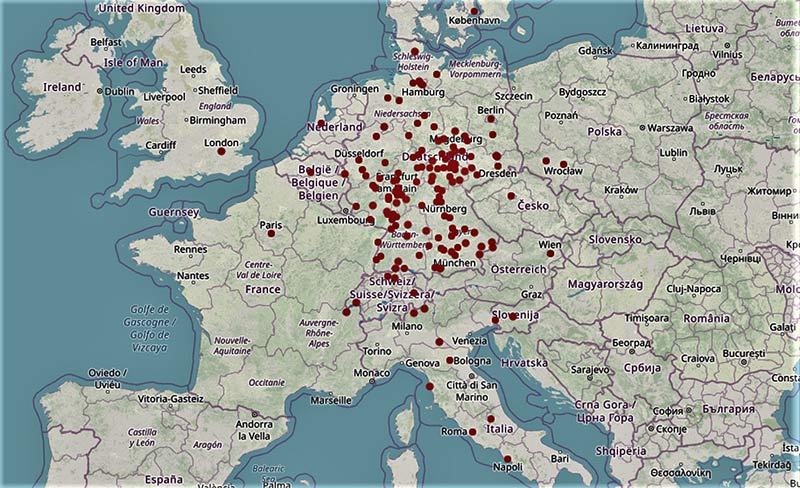This screenshot has height=488, width=800.
Task: Select the marker next to Roma
Action: point(473,432)
